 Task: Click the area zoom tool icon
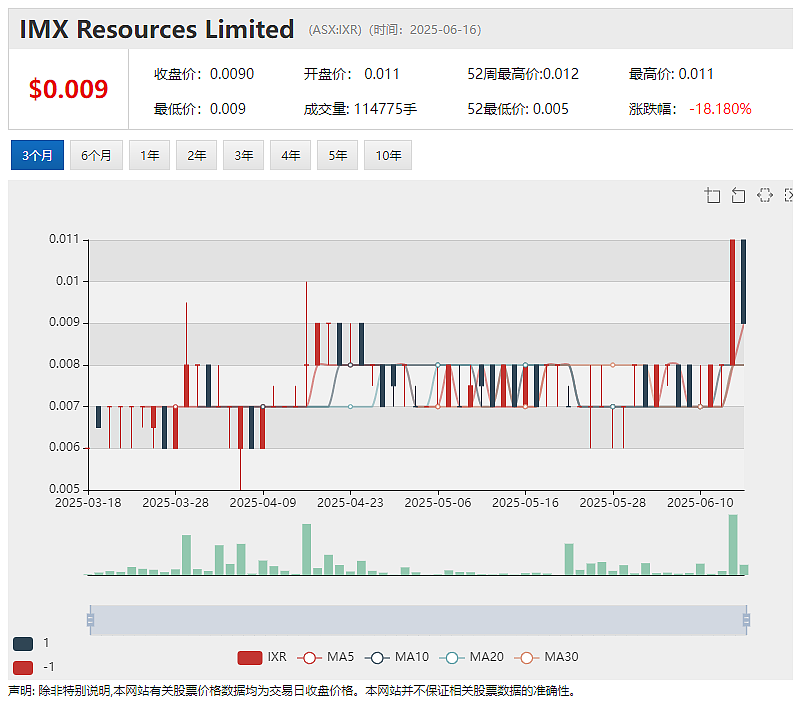tap(712, 195)
